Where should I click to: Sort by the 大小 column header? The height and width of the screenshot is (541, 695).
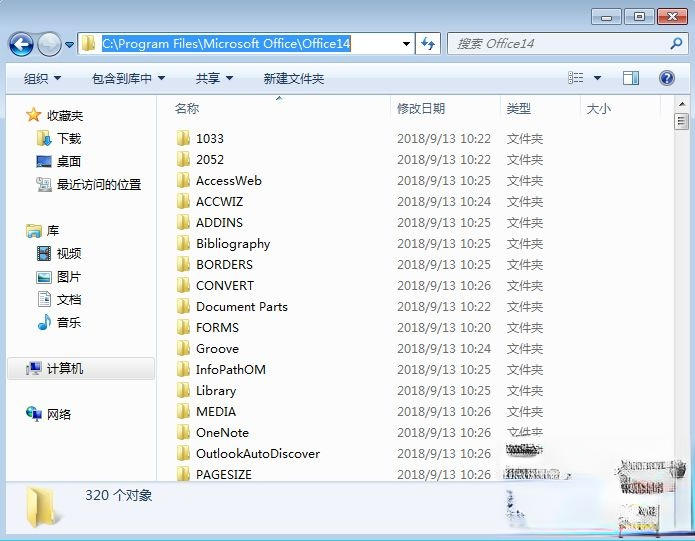click(598, 108)
